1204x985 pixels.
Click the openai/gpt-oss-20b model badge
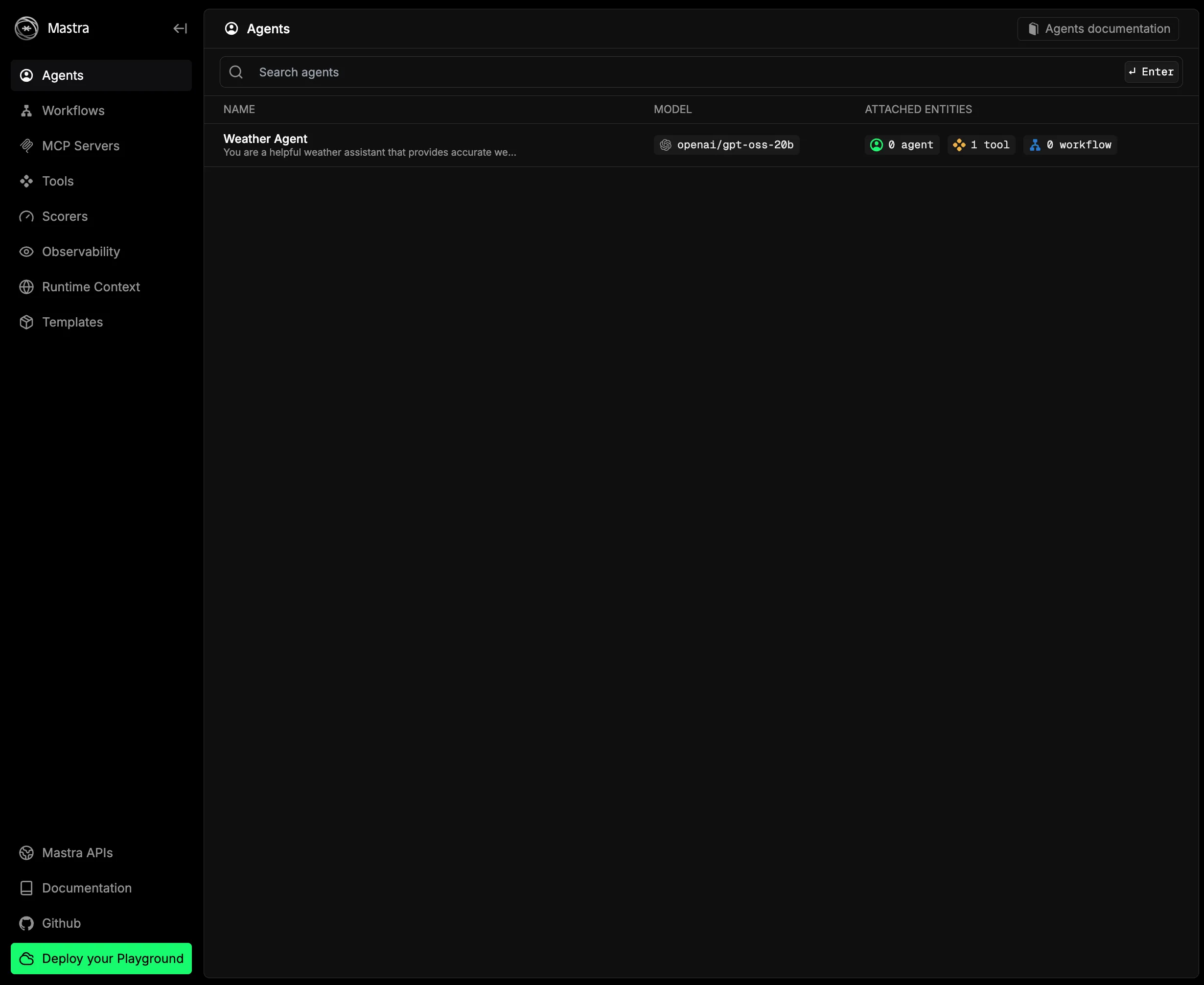(x=726, y=145)
